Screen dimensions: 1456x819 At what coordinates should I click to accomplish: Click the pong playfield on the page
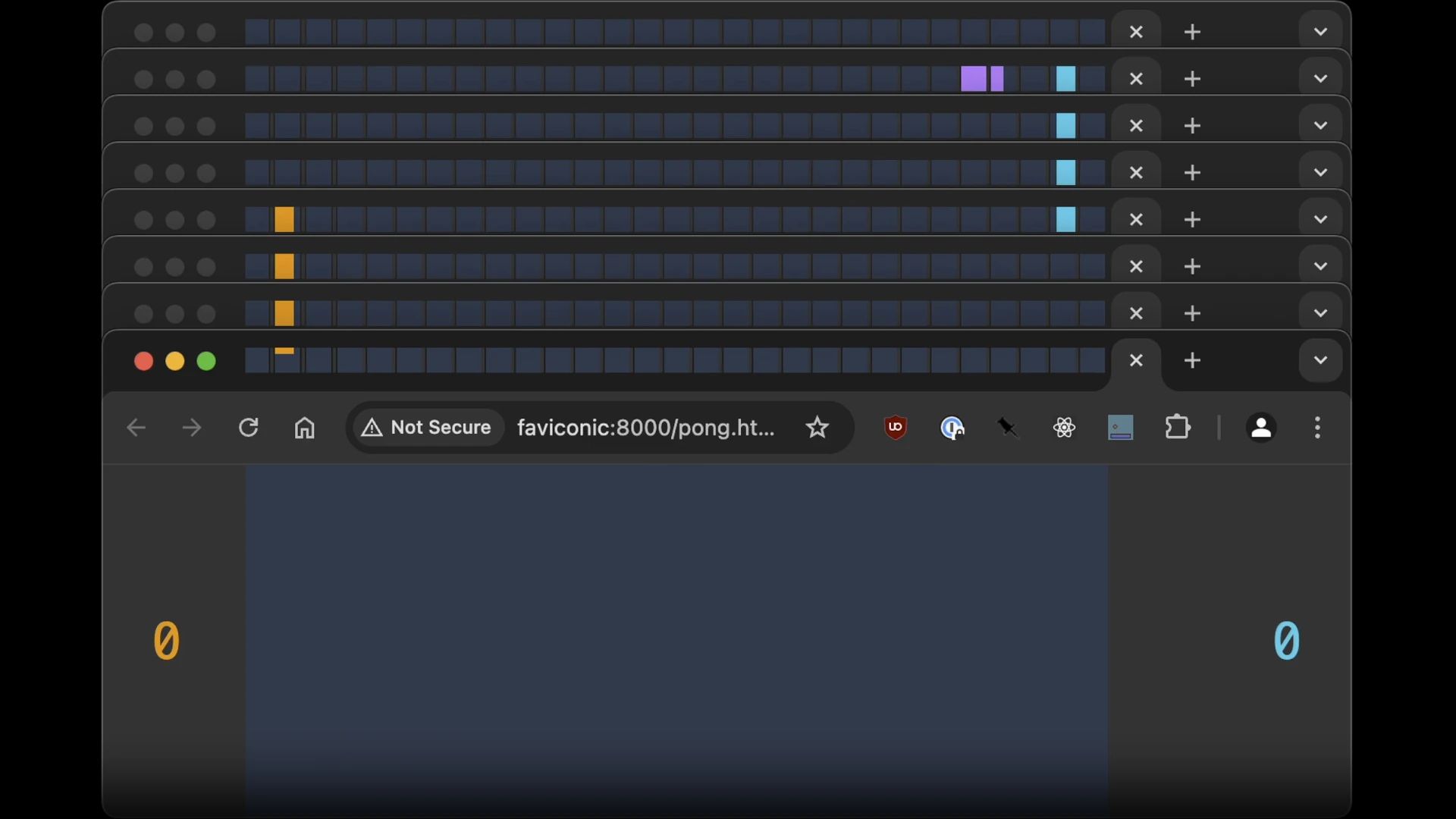point(676,642)
